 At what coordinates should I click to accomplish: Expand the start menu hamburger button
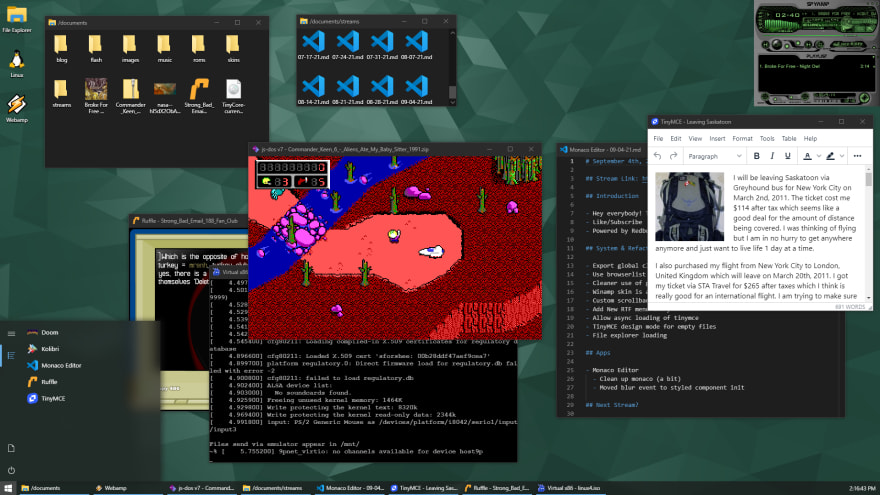pos(11,333)
